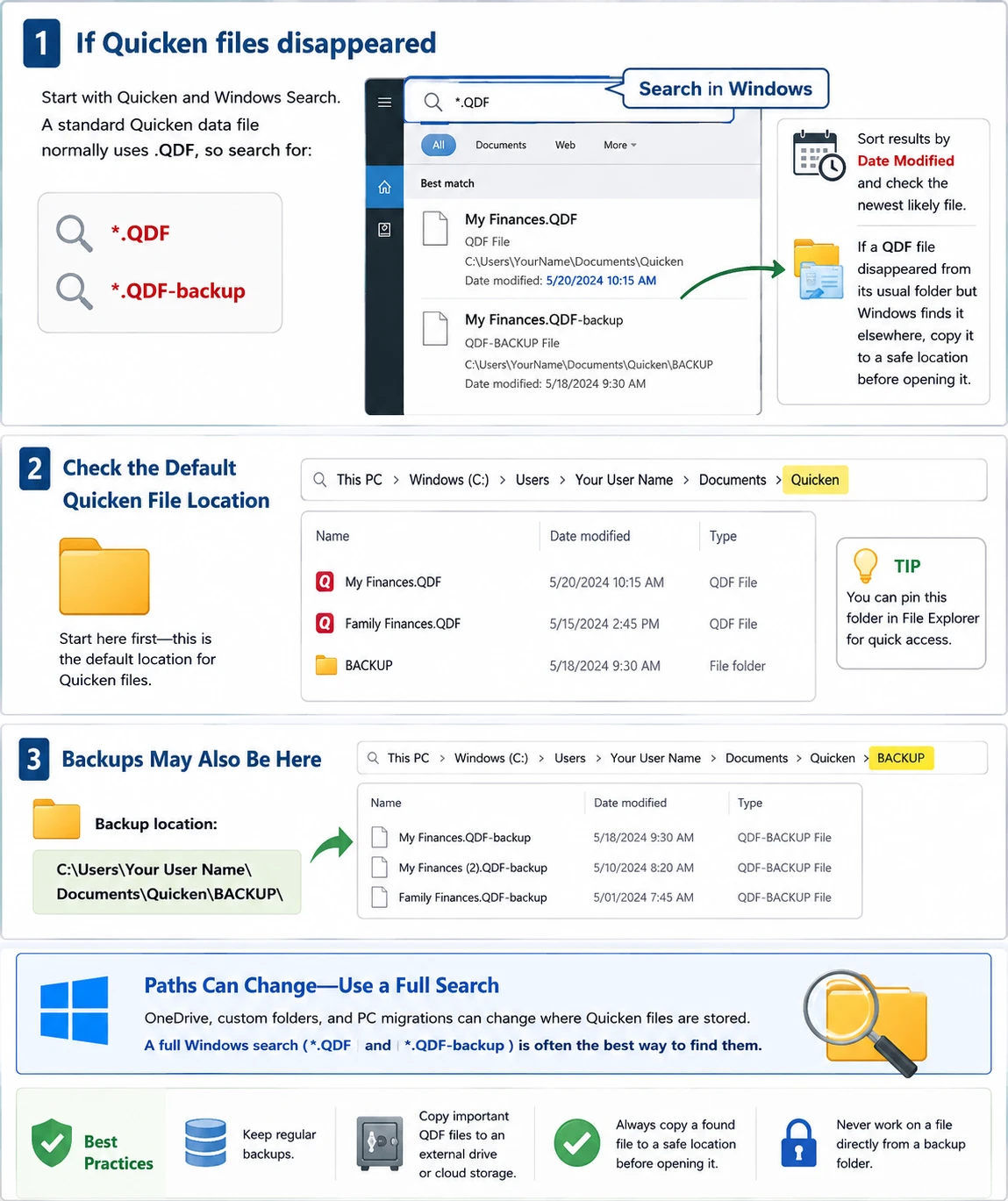This screenshot has height=1201, width=1008.
Task: Click the blue padlock icon
Action: coord(799,1142)
